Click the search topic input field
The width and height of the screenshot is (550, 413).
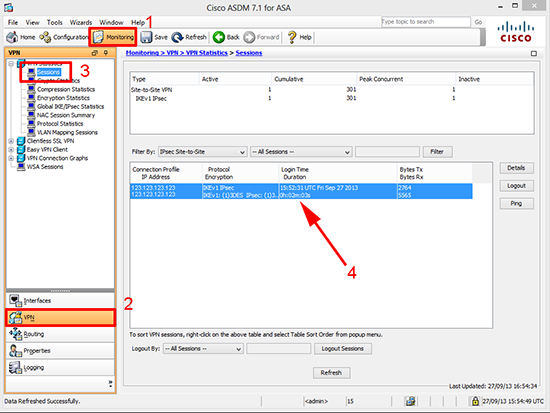(425, 22)
